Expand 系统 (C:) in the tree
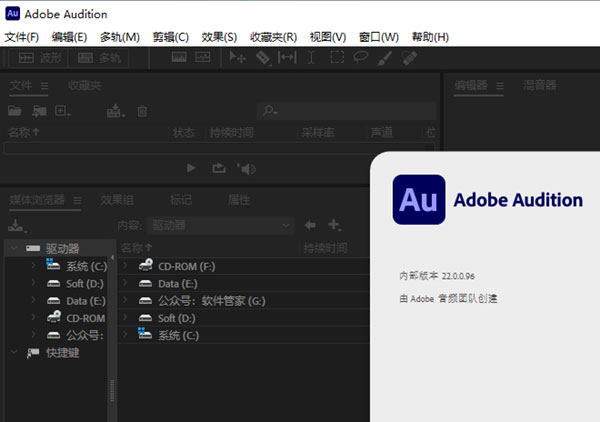 pyautogui.click(x=33, y=265)
